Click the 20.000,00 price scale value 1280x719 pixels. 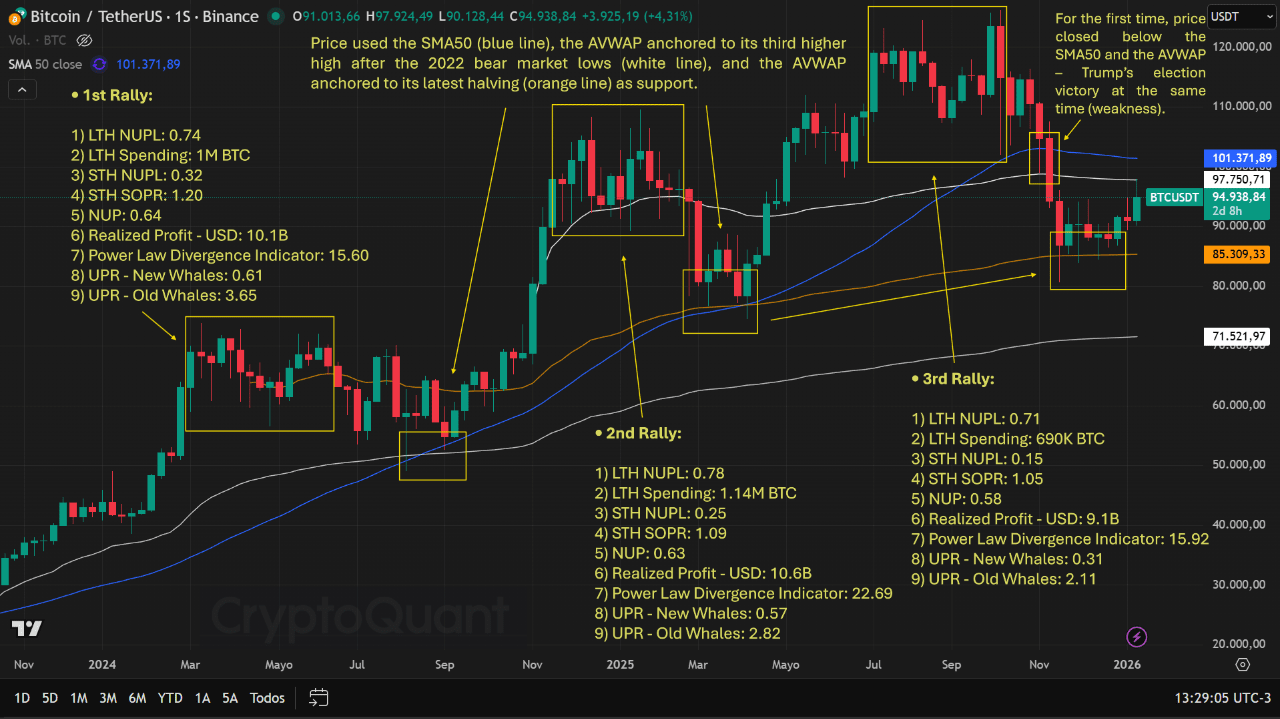[x=1241, y=644]
